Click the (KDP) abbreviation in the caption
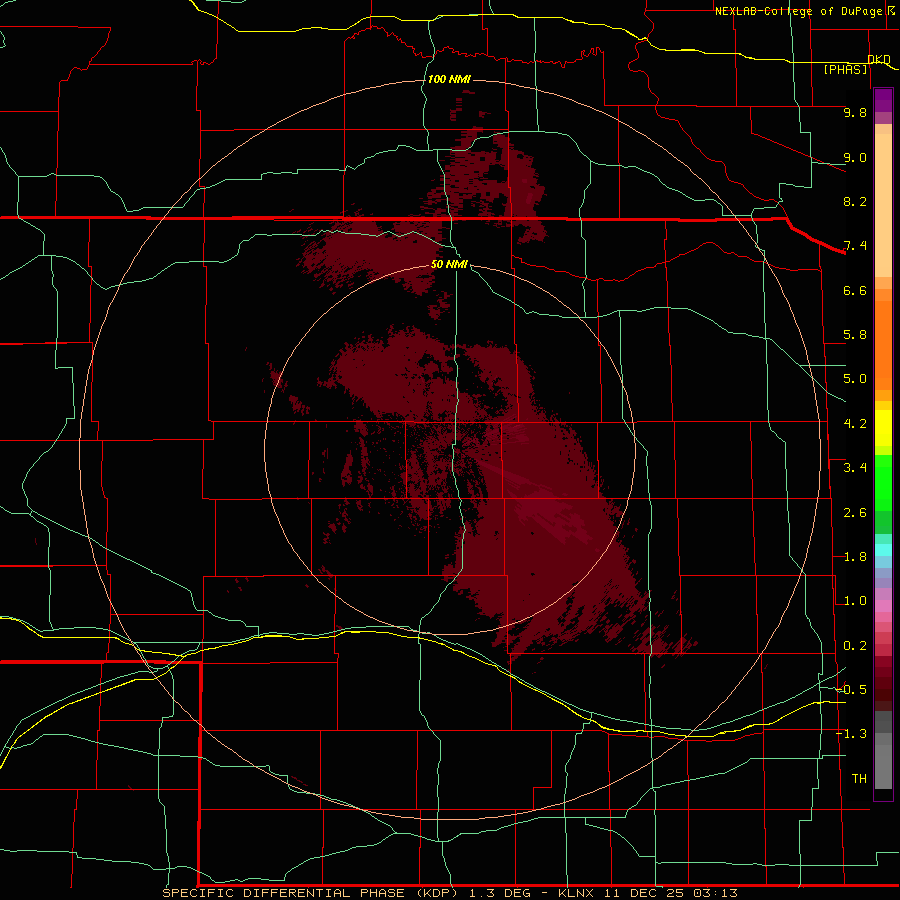 [438, 893]
